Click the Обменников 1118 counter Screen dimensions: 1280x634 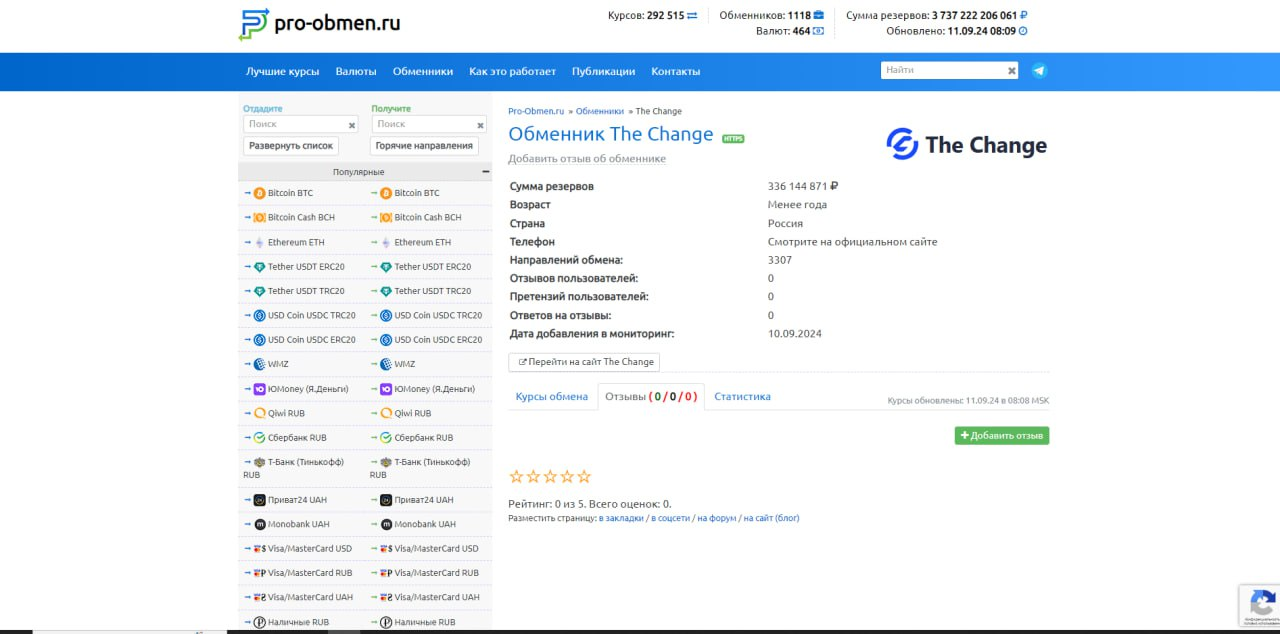tap(772, 15)
